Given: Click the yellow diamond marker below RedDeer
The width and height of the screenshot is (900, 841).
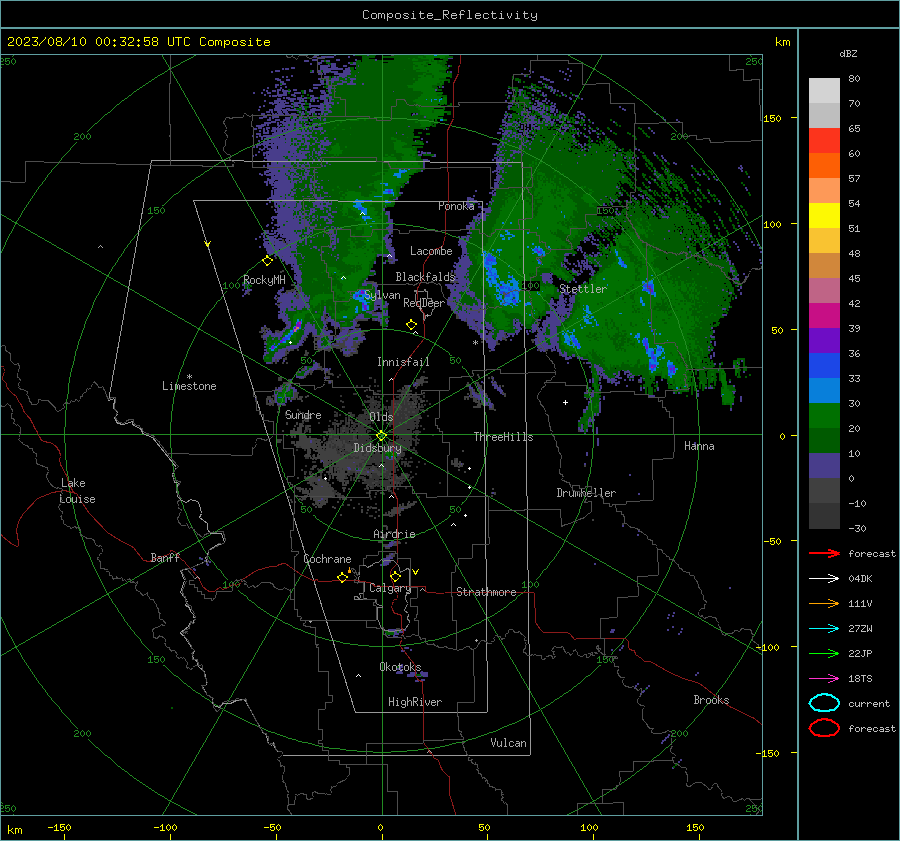Looking at the screenshot, I should [x=411, y=325].
